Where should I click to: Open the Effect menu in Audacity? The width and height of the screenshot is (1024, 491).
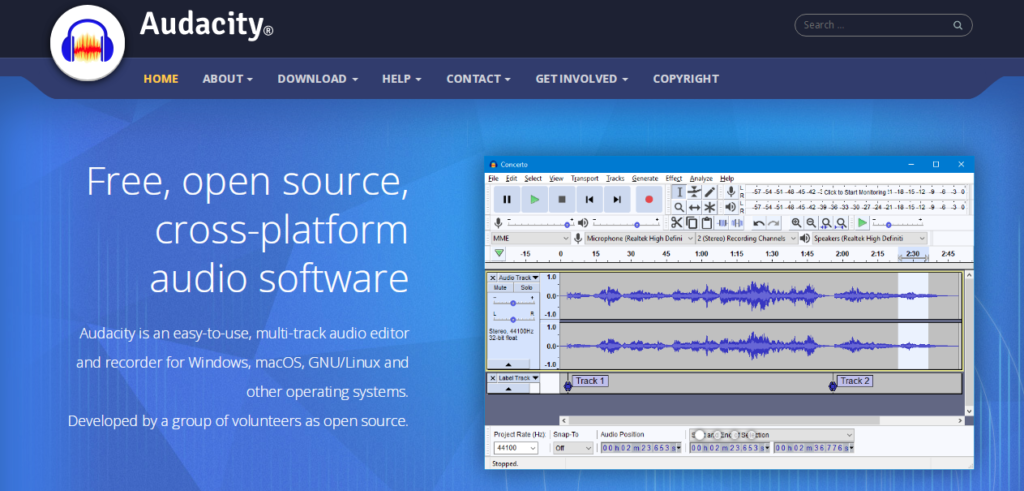(x=673, y=178)
